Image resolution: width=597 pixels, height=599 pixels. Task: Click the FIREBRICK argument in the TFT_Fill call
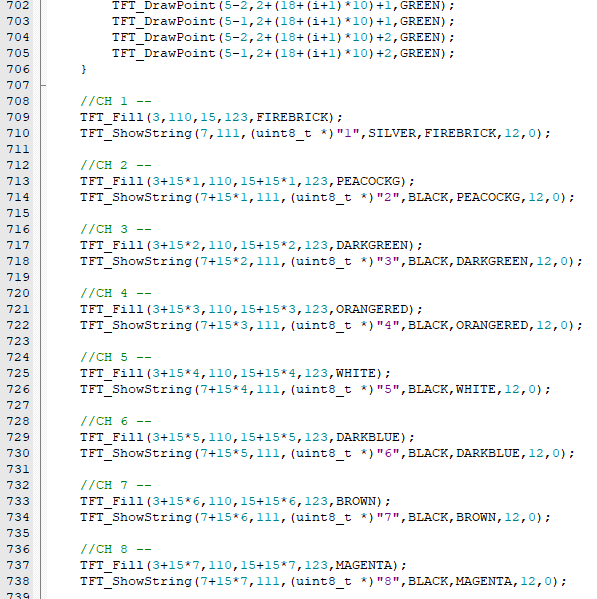292,117
